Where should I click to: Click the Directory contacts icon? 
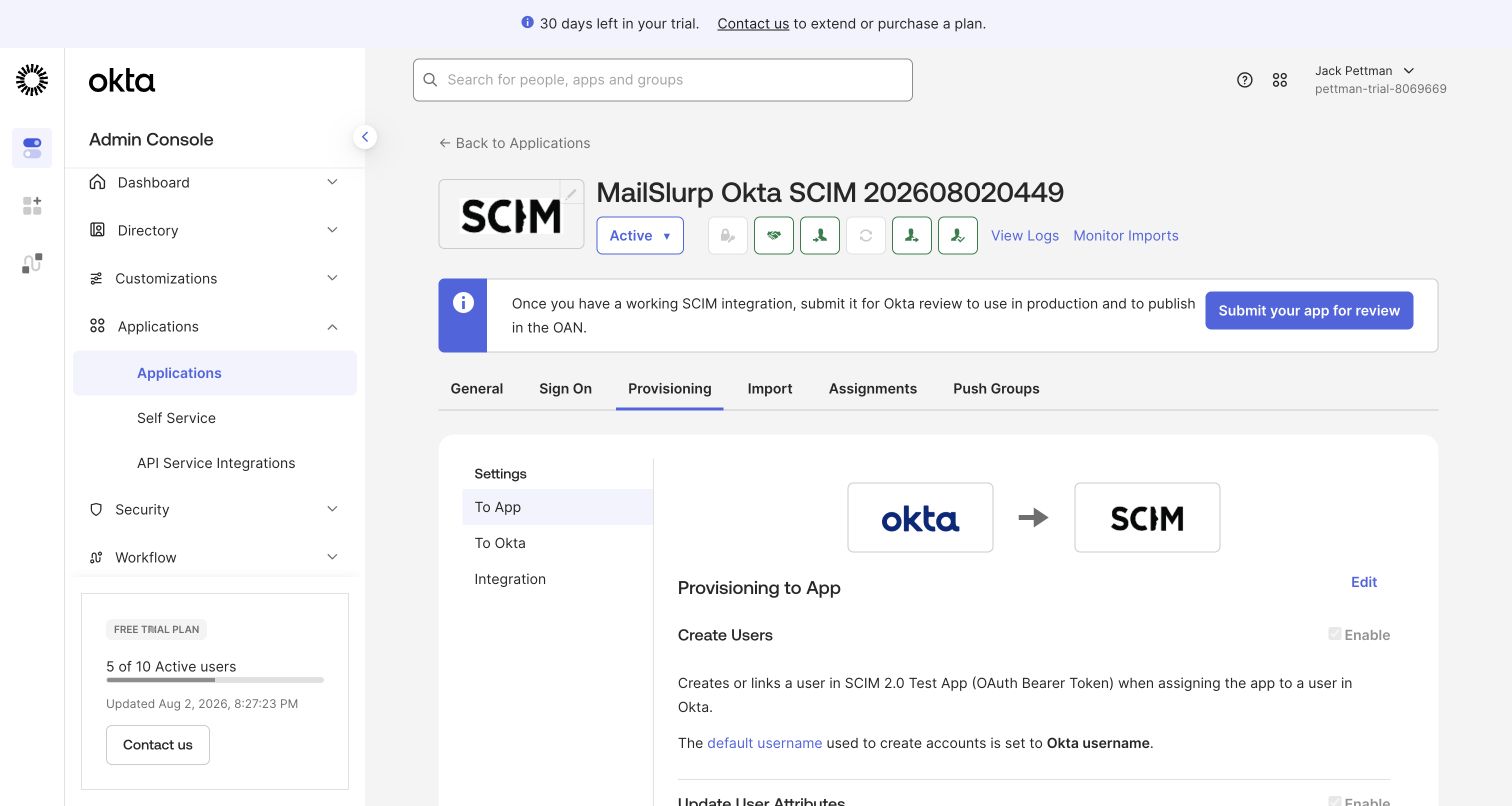(97, 230)
